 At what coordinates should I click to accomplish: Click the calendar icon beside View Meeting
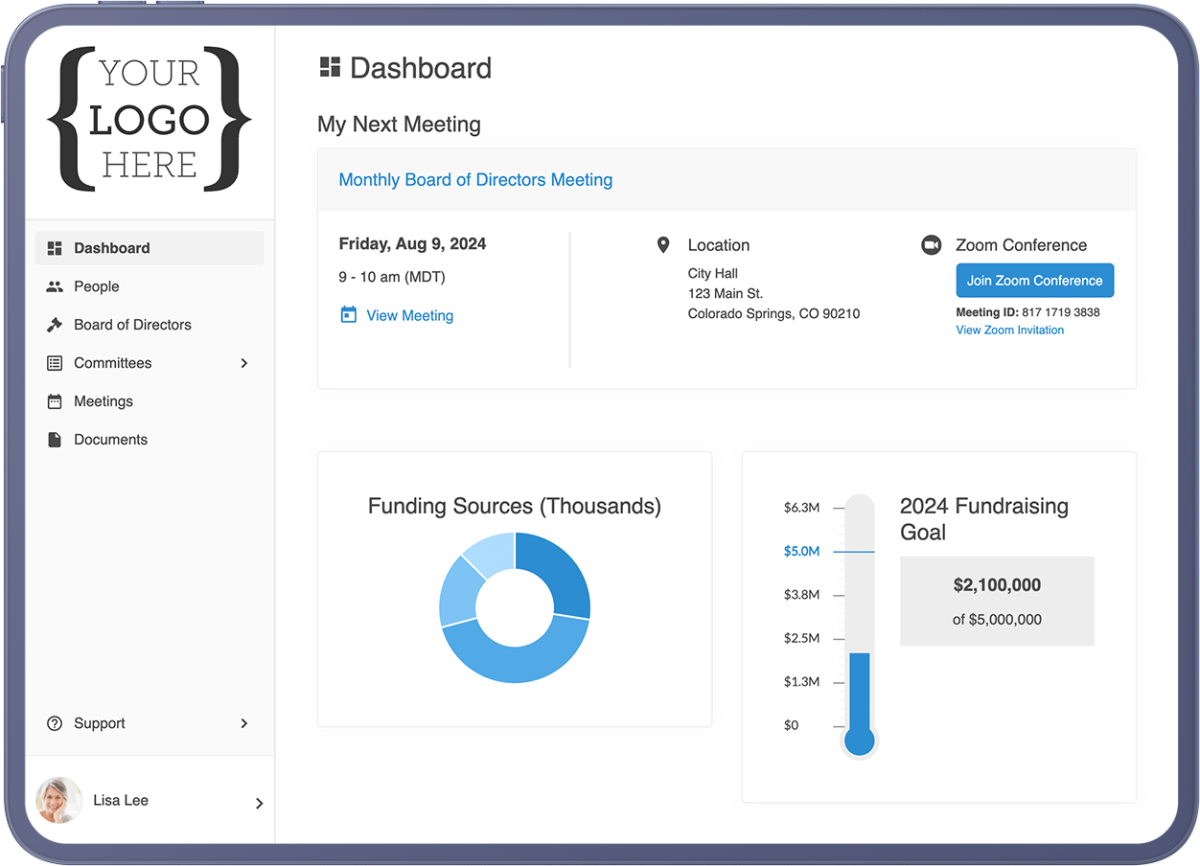click(347, 315)
